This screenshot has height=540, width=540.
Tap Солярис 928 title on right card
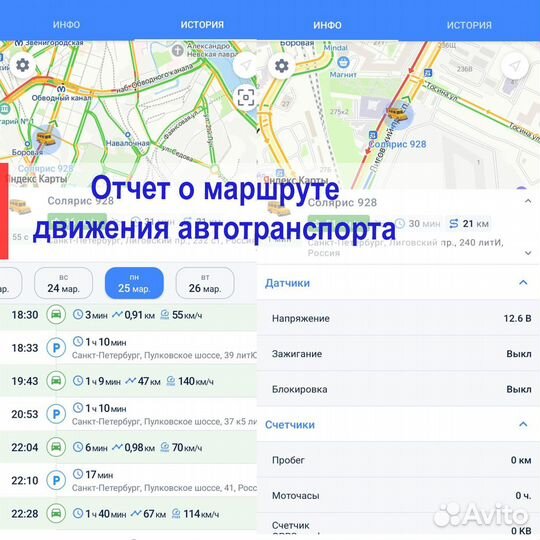pyautogui.click(x=342, y=202)
